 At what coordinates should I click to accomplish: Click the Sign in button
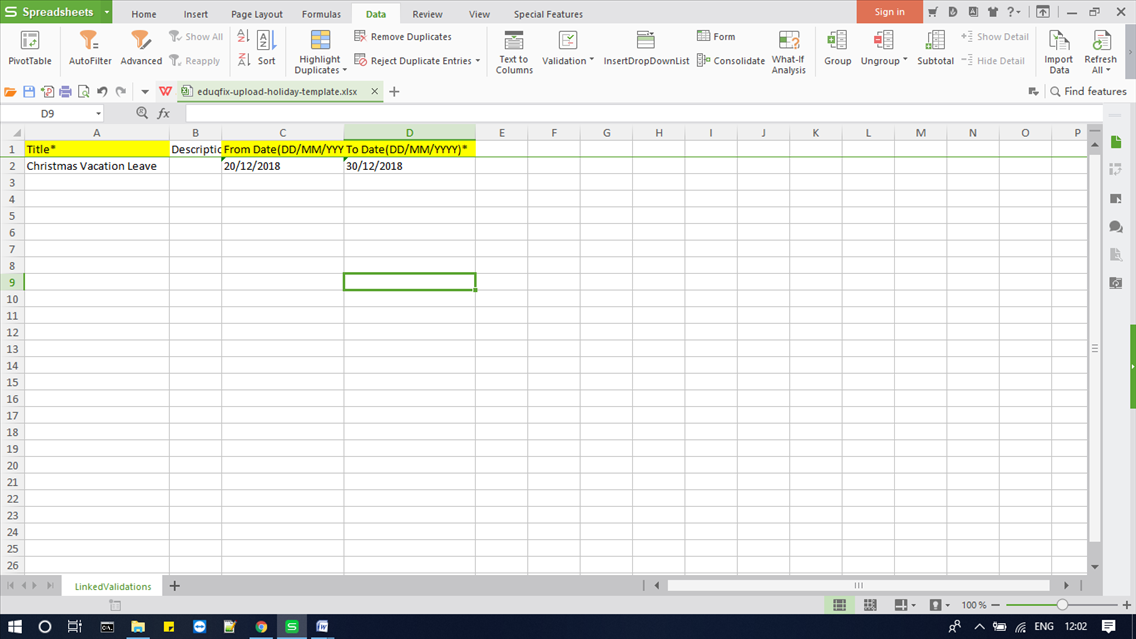click(x=889, y=12)
